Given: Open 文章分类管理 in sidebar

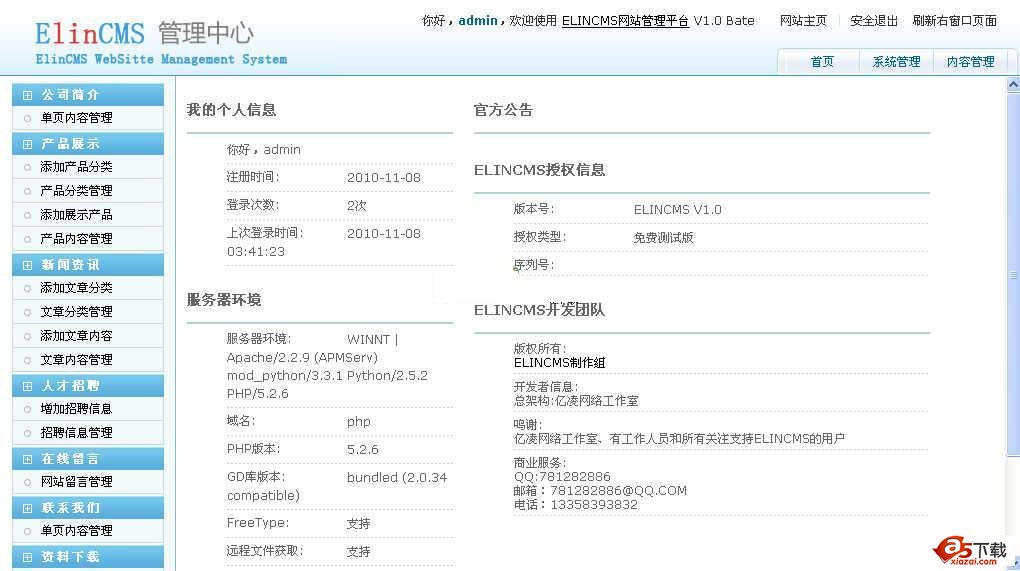Looking at the screenshot, I should (x=76, y=312).
